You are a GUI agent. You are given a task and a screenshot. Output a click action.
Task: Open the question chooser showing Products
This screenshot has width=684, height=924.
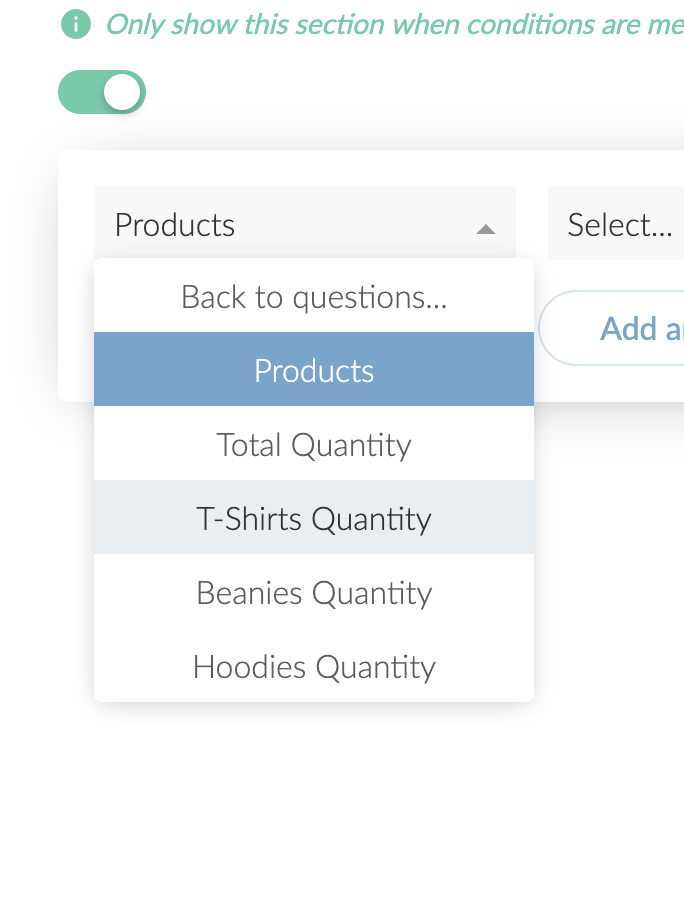[250, 224]
